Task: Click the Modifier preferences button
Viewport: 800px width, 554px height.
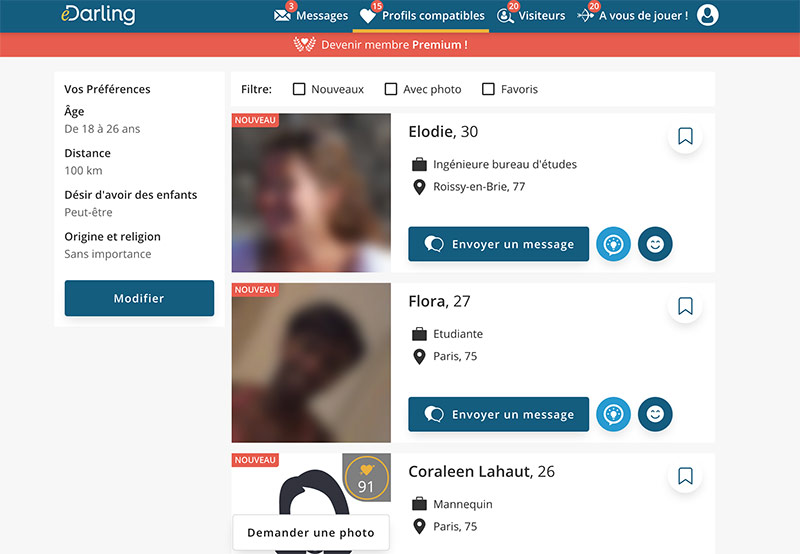Action: [x=139, y=298]
